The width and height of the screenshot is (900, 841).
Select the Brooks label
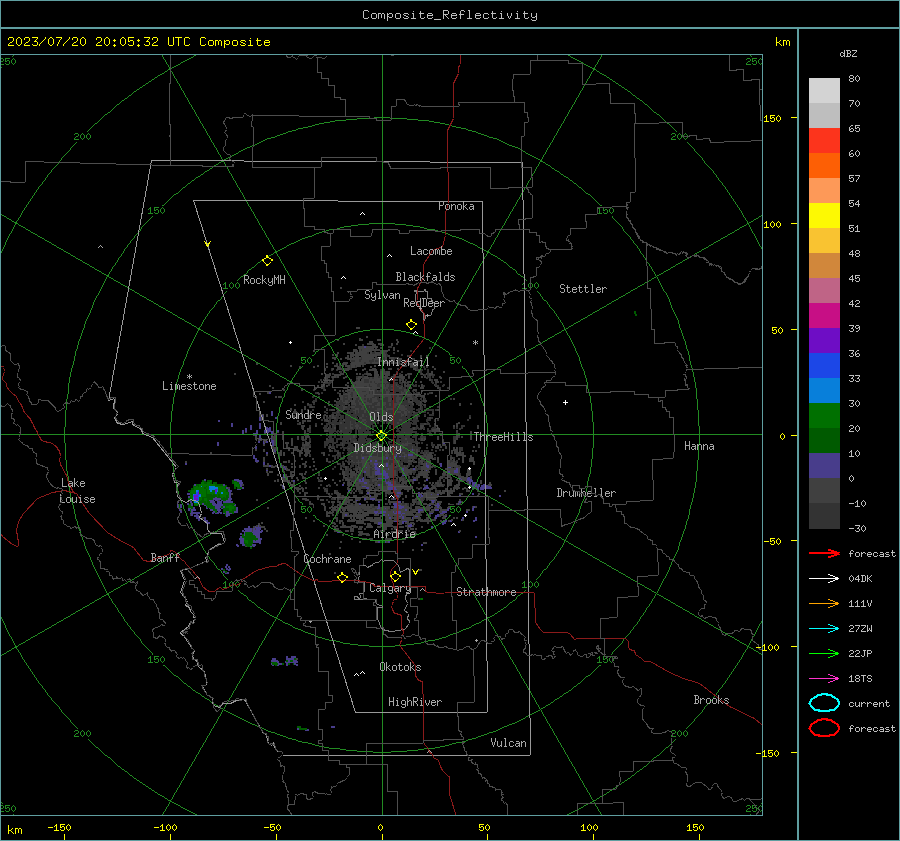pyautogui.click(x=711, y=700)
